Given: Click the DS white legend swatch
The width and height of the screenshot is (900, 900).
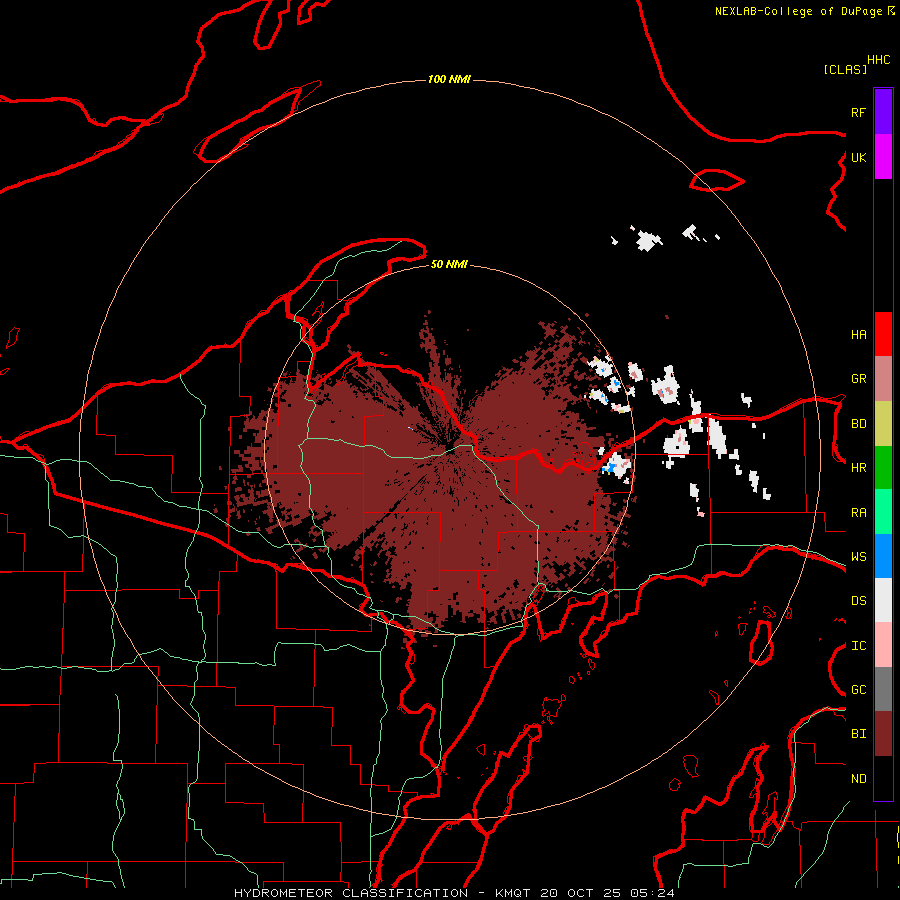Looking at the screenshot, I should click(883, 600).
